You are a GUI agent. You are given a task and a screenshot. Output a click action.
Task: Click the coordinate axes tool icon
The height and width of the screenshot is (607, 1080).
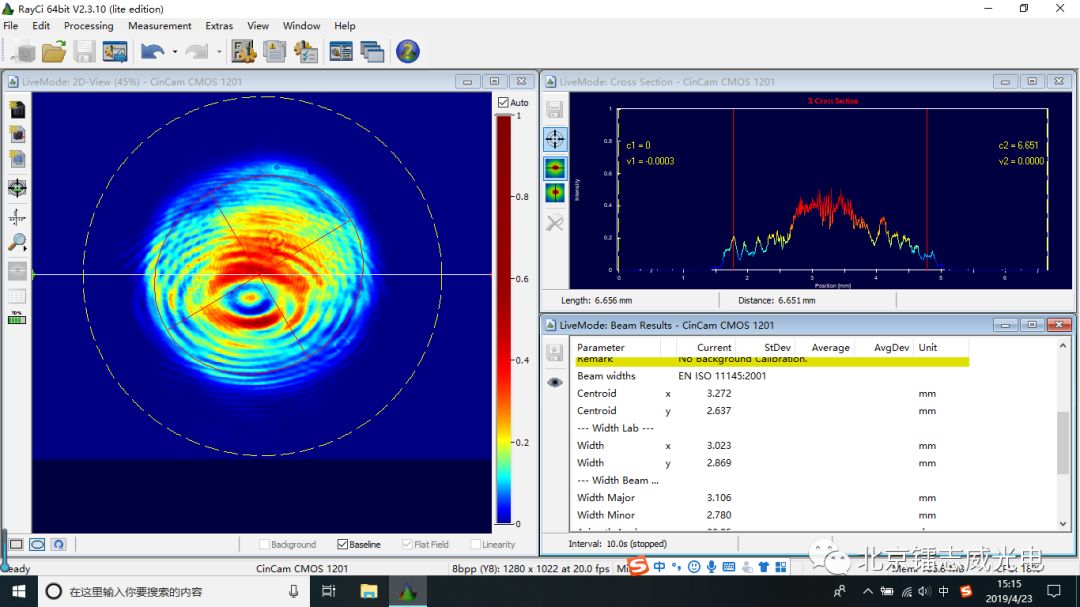point(17,217)
